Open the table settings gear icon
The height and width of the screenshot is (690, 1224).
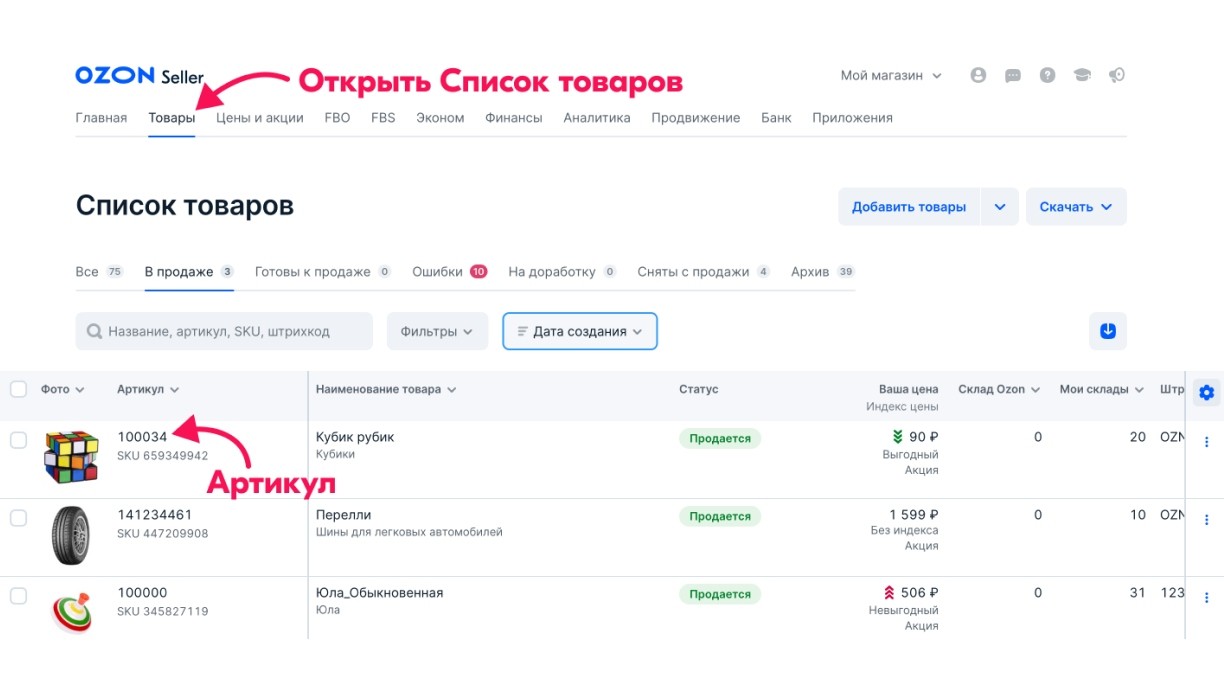(x=1206, y=392)
